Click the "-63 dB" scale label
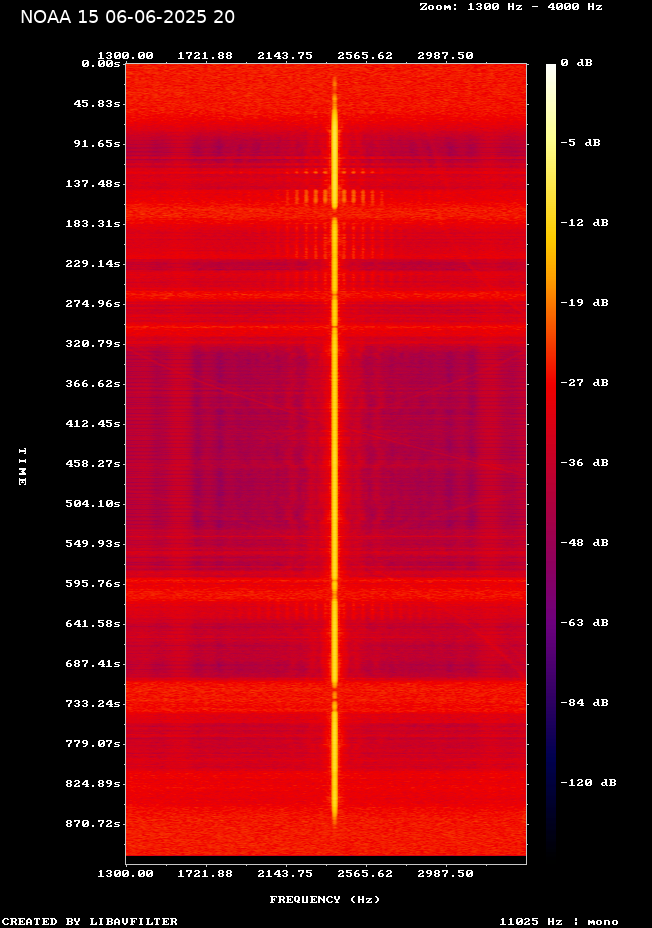652x928 pixels. [x=585, y=623]
